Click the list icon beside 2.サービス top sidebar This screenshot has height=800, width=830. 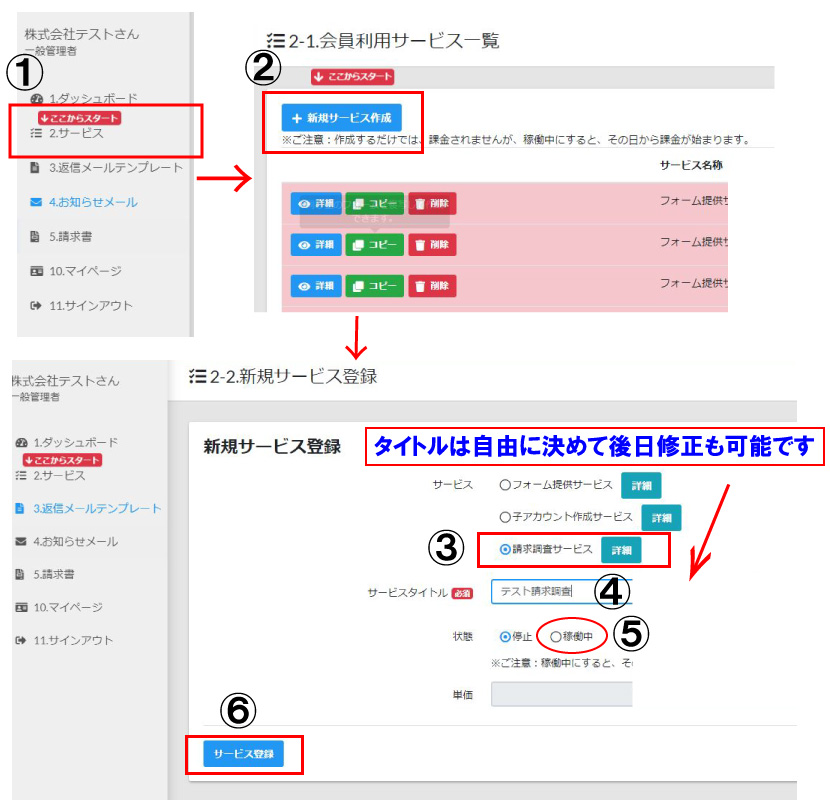[x=36, y=133]
